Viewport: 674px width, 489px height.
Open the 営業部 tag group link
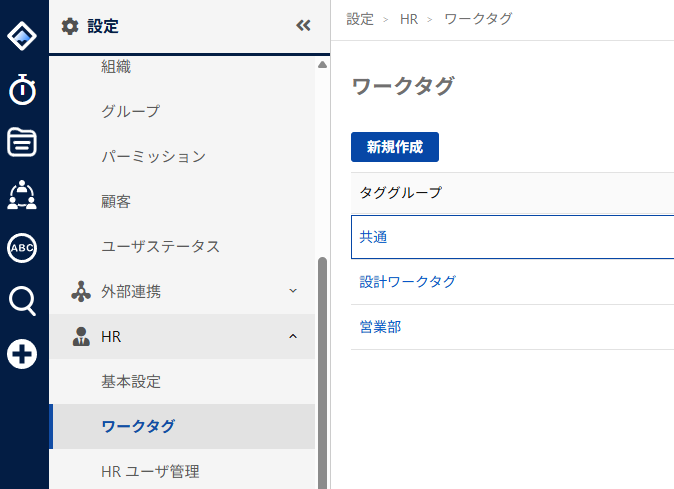[380, 327]
